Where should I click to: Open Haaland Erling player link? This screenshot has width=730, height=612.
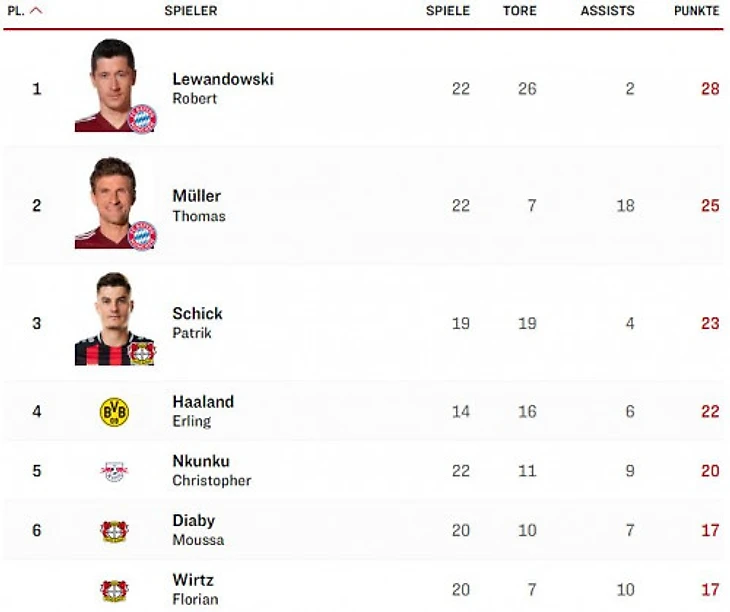click(202, 411)
